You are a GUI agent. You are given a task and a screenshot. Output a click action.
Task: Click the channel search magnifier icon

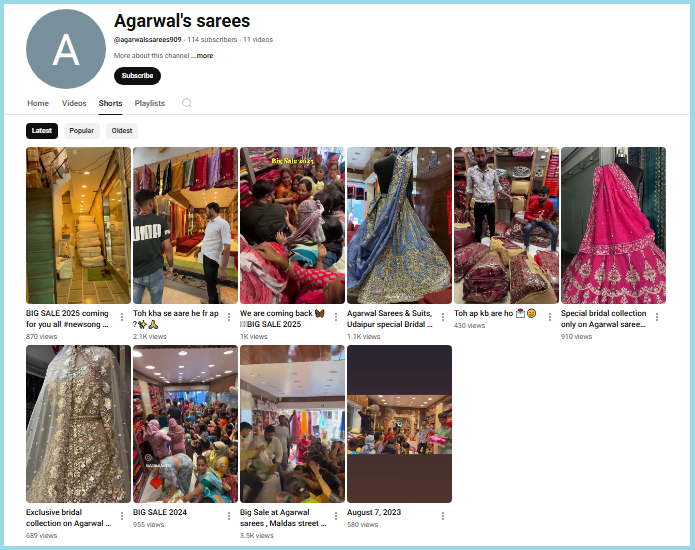tap(187, 103)
